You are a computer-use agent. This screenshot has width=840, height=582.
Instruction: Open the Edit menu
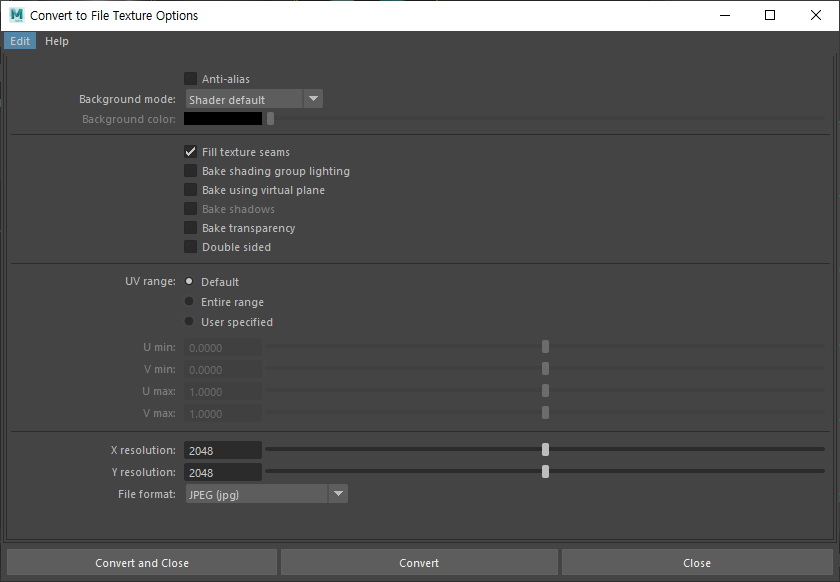tap(20, 41)
